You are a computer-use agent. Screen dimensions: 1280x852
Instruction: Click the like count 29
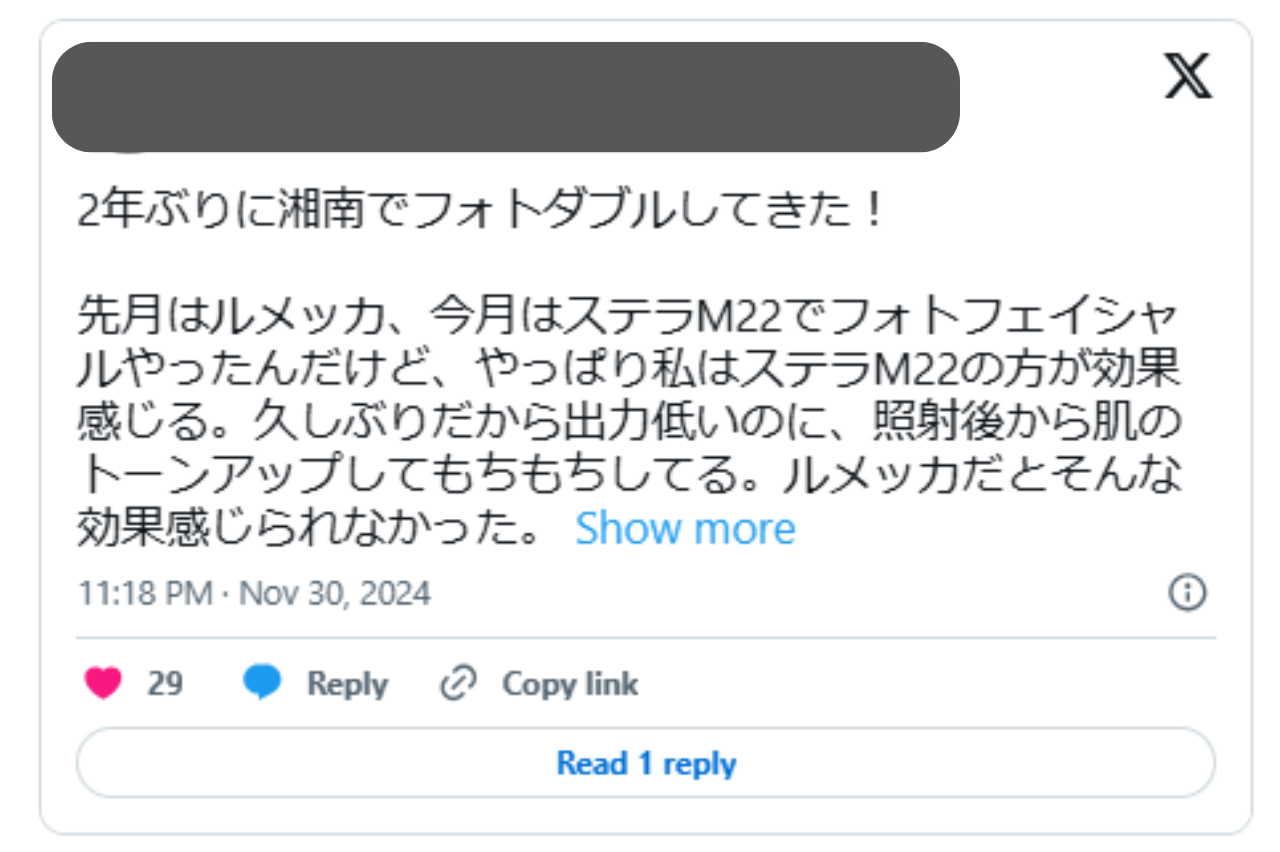coord(165,684)
